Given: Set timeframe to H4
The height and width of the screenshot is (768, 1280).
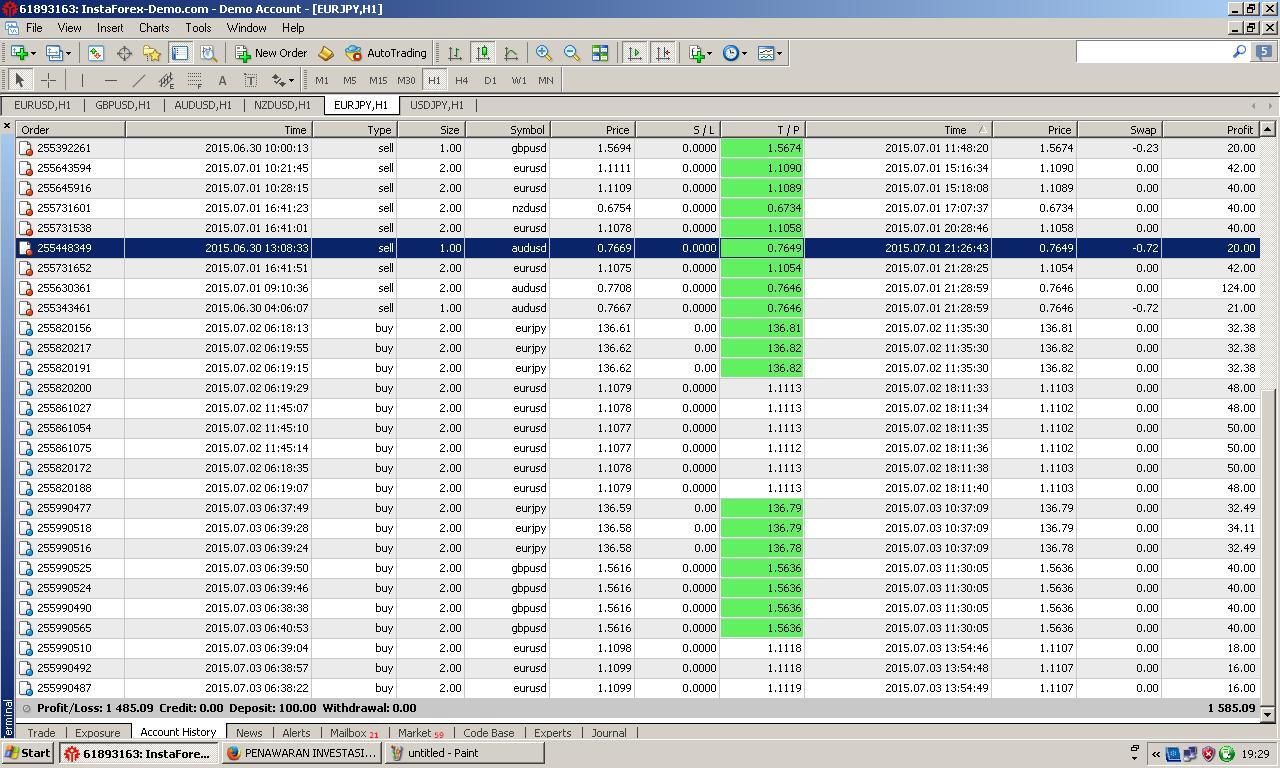Looking at the screenshot, I should [461, 80].
